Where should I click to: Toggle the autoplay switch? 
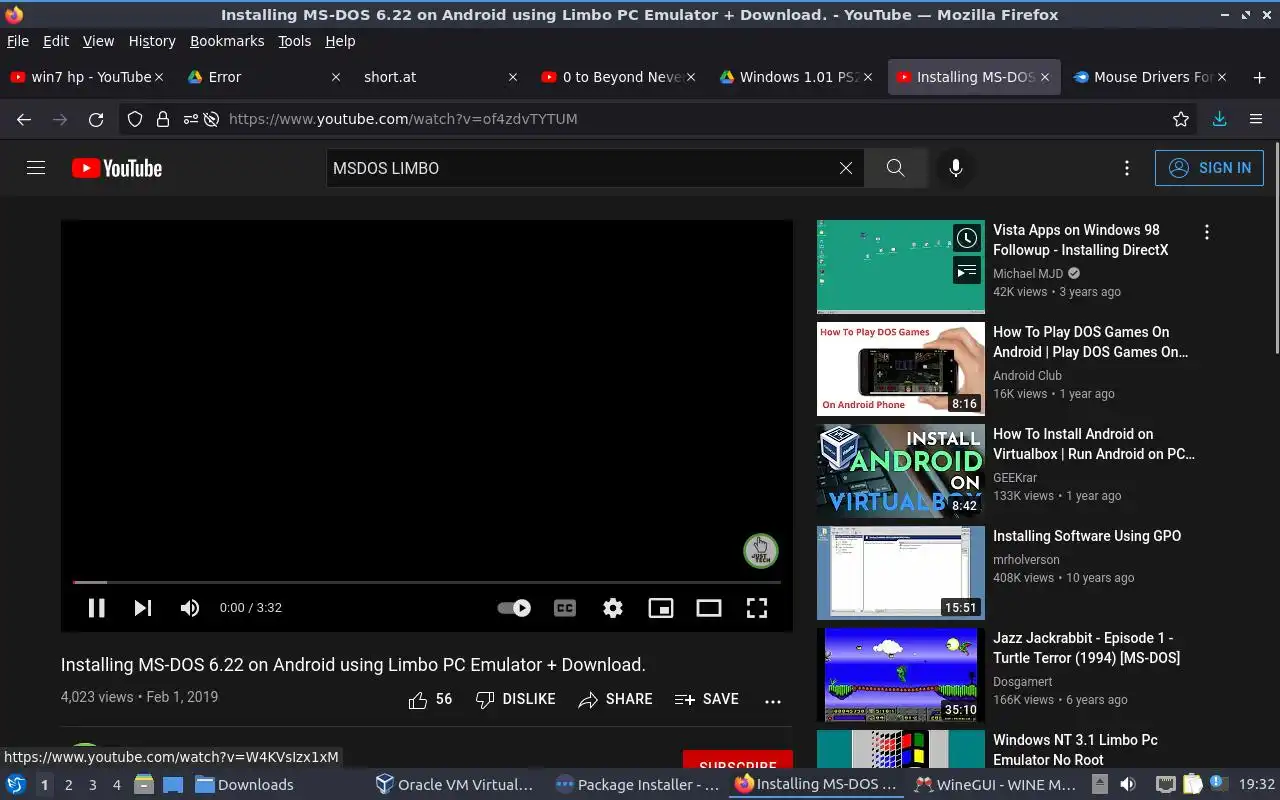(x=514, y=608)
